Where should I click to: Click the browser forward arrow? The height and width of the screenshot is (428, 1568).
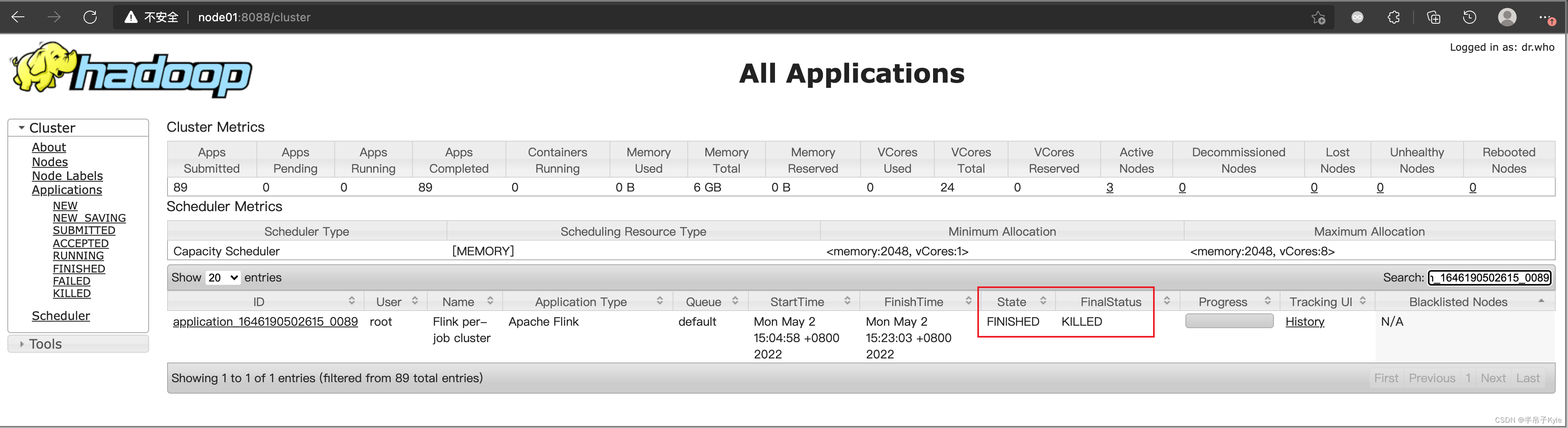pyautogui.click(x=54, y=17)
